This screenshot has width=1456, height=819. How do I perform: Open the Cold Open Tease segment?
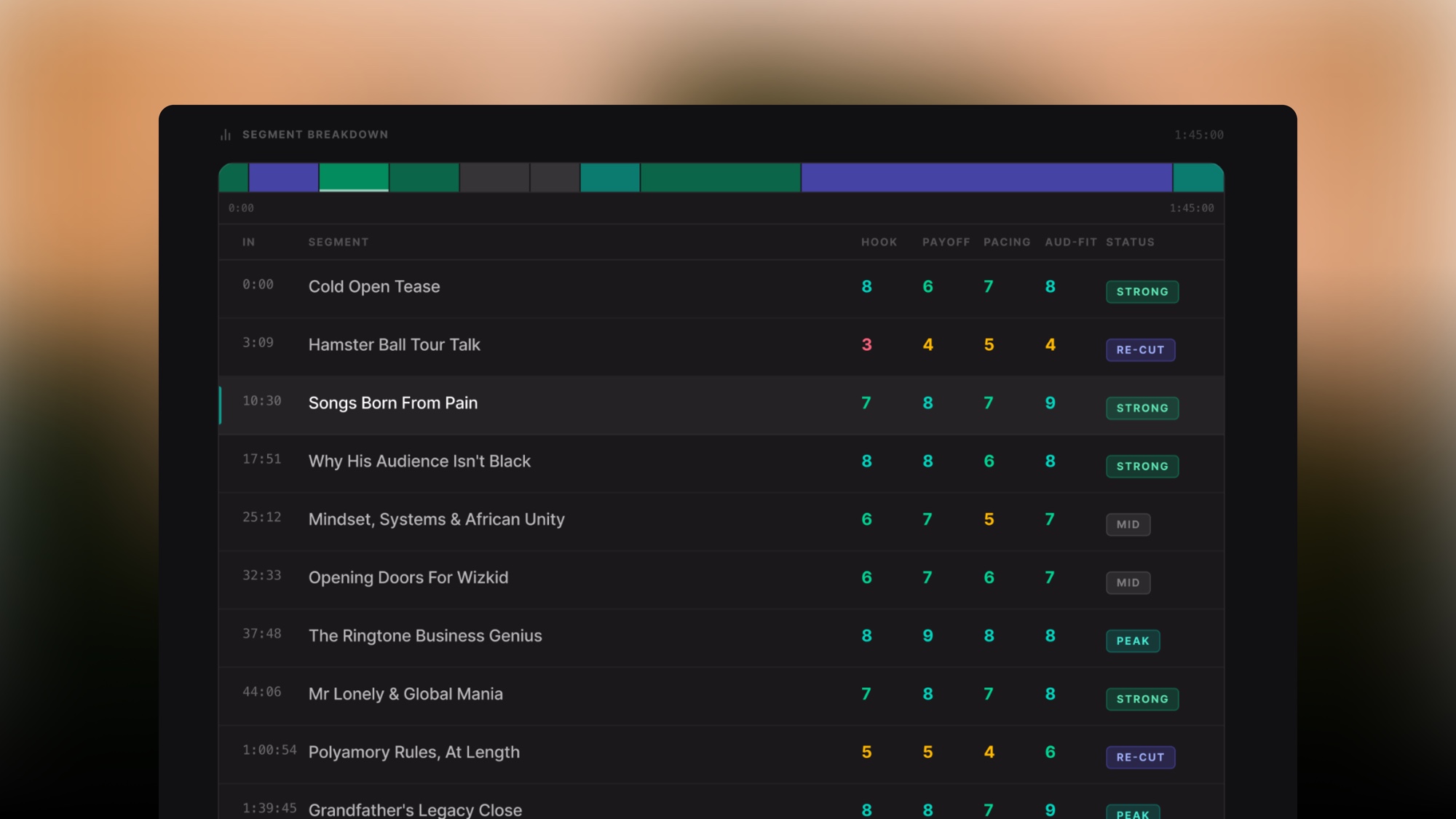tap(374, 286)
